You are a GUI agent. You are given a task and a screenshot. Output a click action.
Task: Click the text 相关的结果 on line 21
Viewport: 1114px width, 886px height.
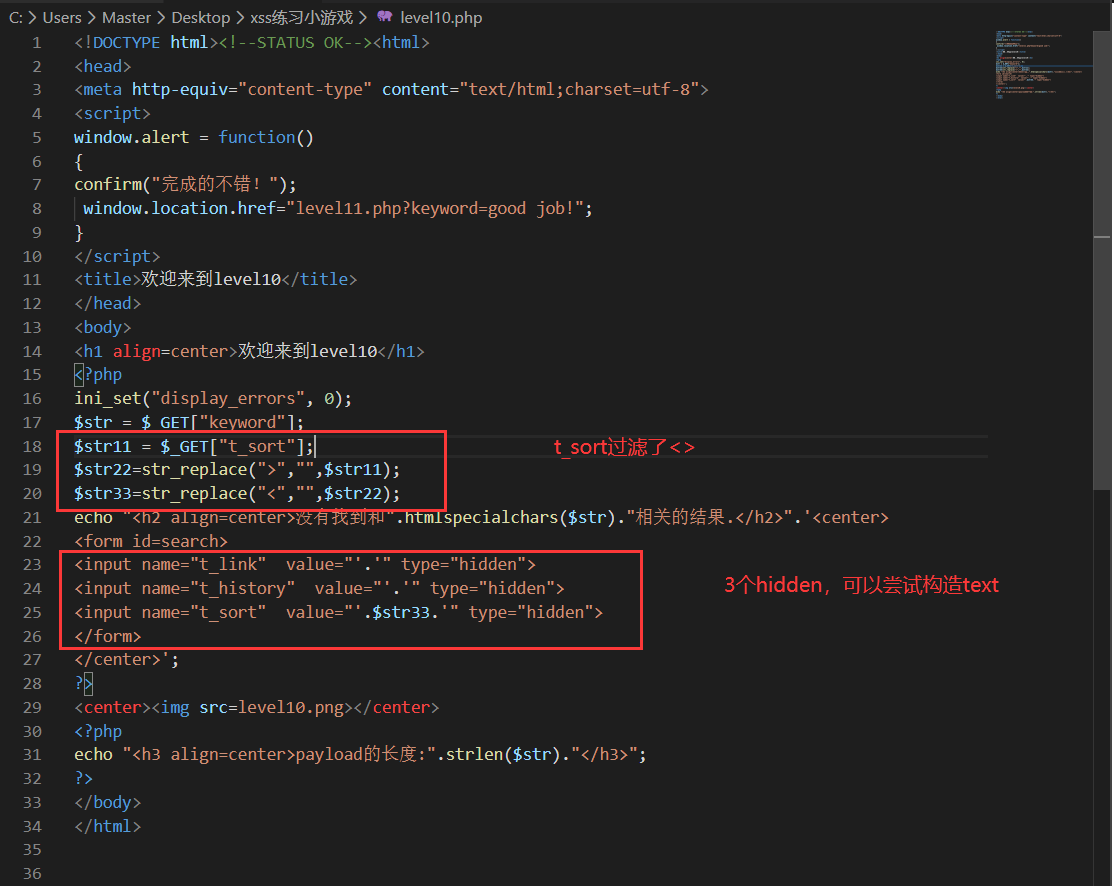click(x=680, y=517)
